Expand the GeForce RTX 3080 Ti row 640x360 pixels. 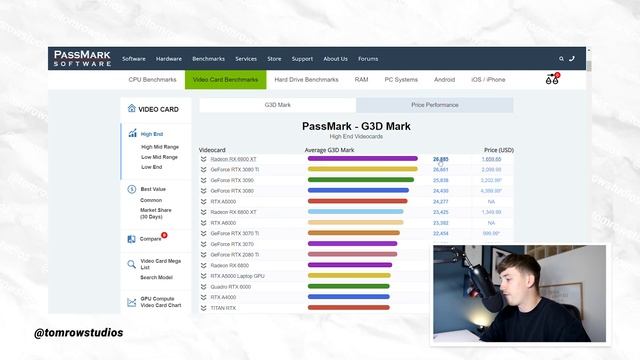point(203,169)
